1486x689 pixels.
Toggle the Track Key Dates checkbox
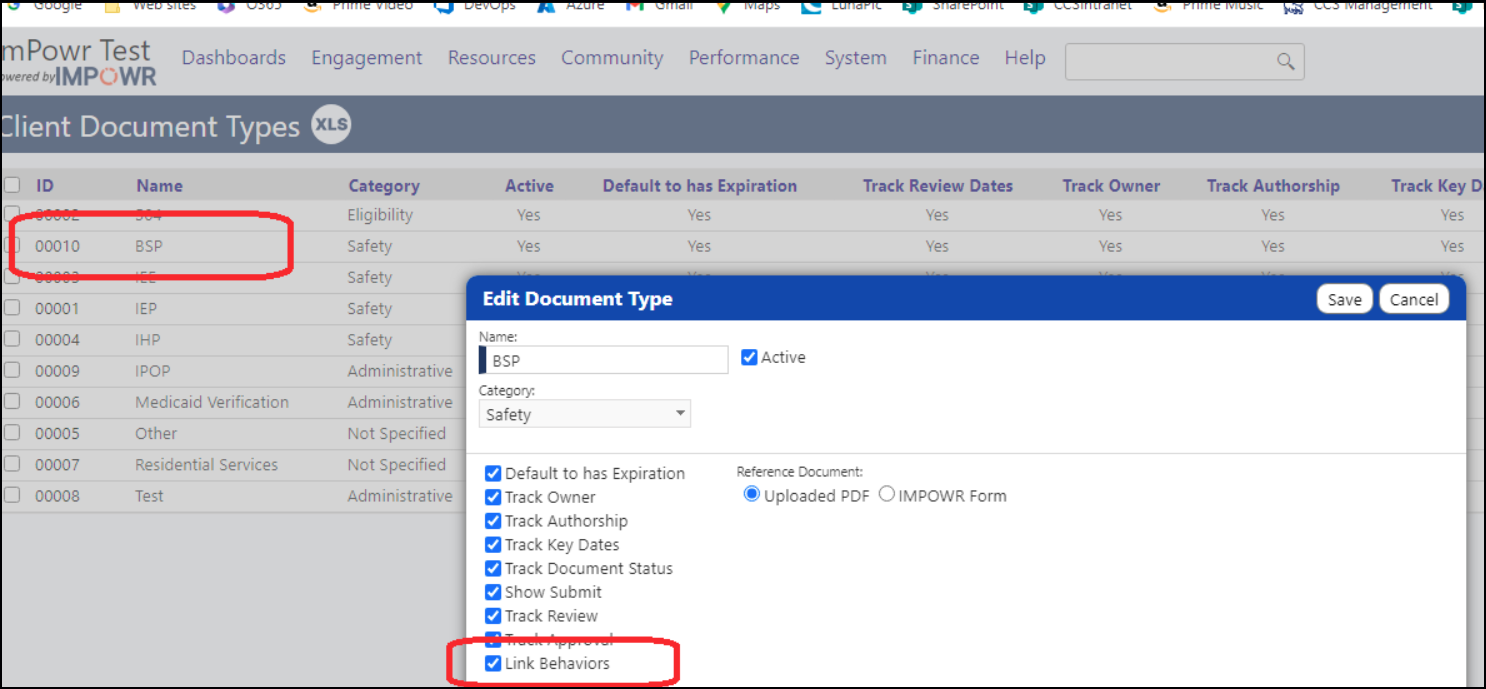(493, 545)
